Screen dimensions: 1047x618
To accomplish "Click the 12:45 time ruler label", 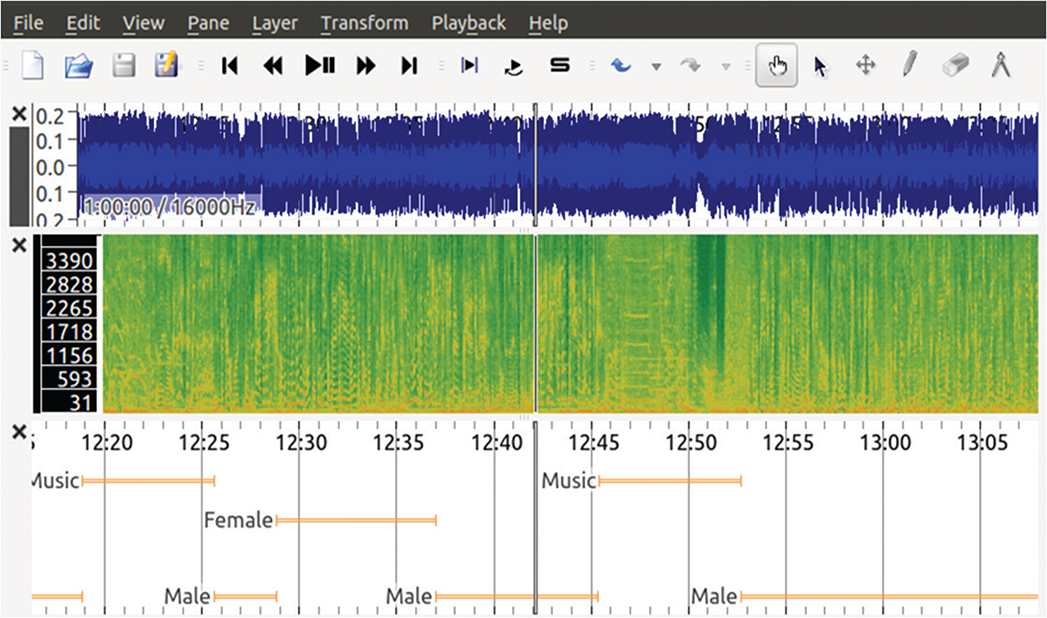I will (x=594, y=442).
